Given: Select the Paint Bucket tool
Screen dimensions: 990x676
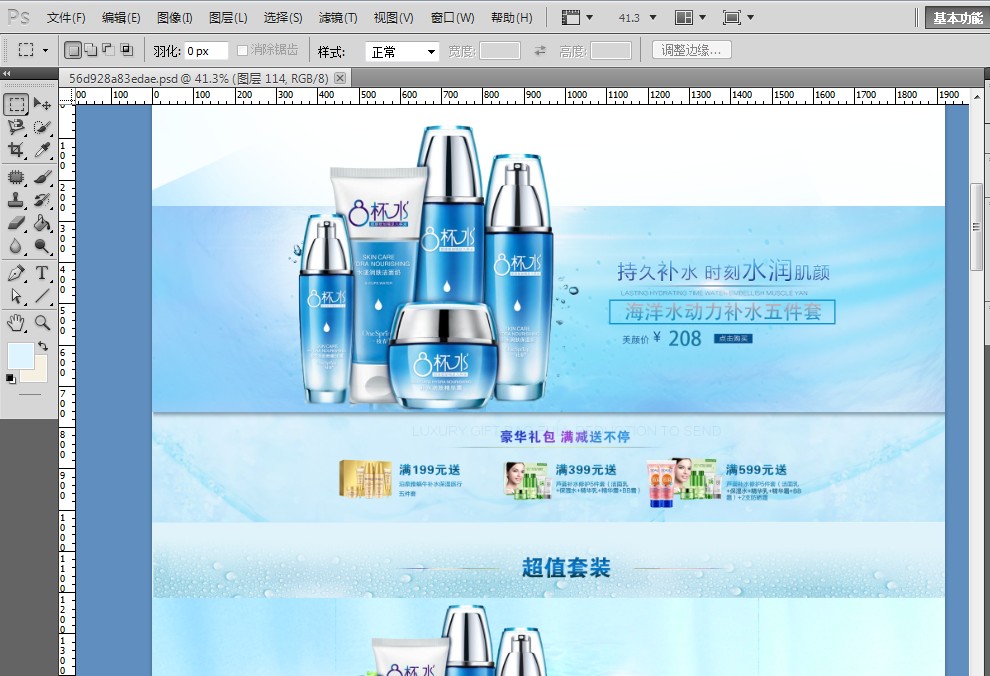Looking at the screenshot, I should (x=42, y=222).
